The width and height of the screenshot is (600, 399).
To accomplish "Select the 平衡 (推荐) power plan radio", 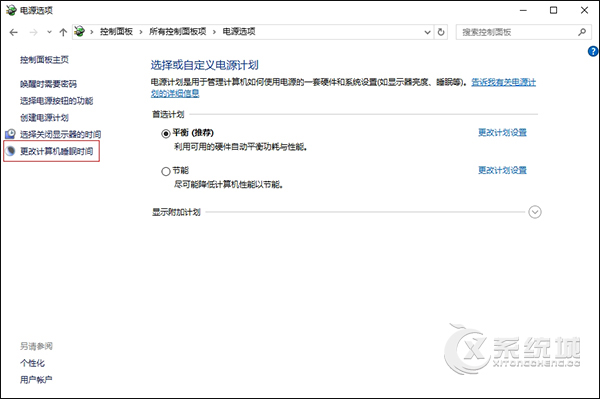I will pyautogui.click(x=166, y=134).
